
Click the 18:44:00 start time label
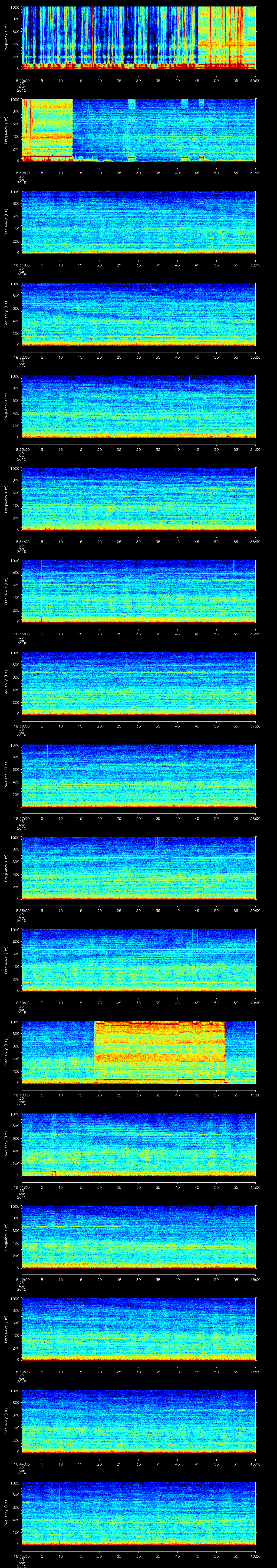(x=21, y=1464)
